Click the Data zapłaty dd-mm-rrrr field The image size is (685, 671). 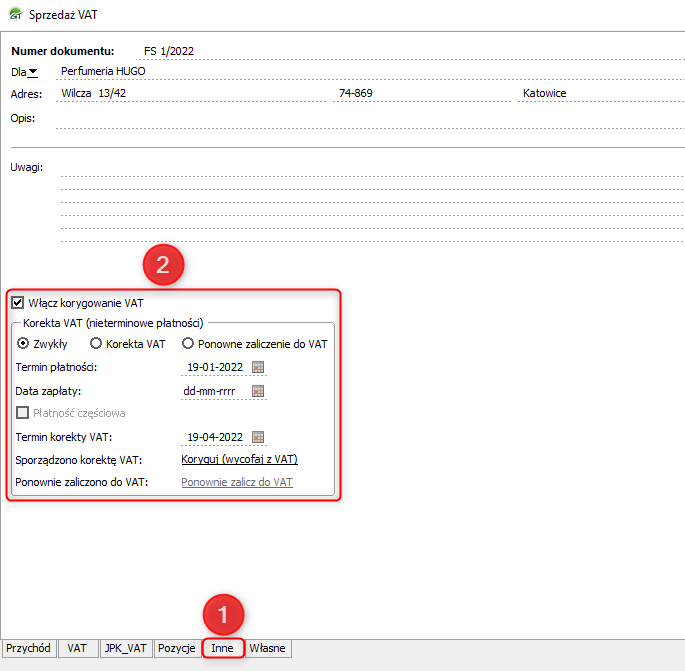209,391
